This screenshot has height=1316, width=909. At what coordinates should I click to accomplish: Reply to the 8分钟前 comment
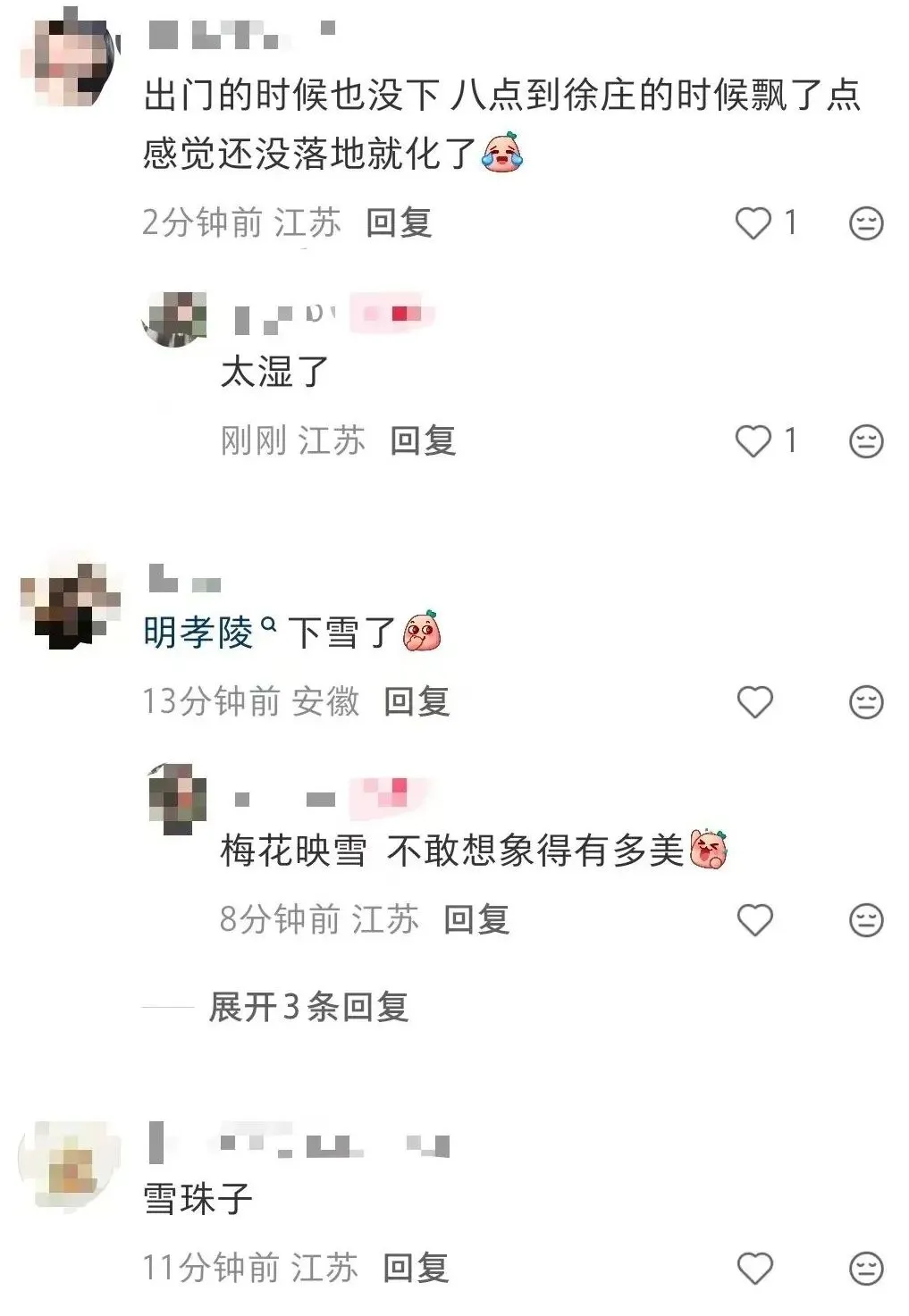click(x=476, y=920)
